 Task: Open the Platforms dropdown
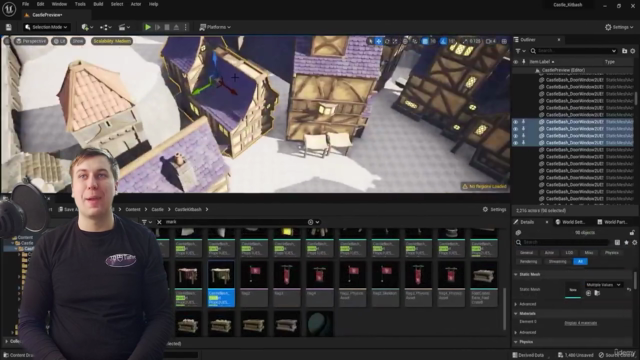pyautogui.click(x=215, y=27)
